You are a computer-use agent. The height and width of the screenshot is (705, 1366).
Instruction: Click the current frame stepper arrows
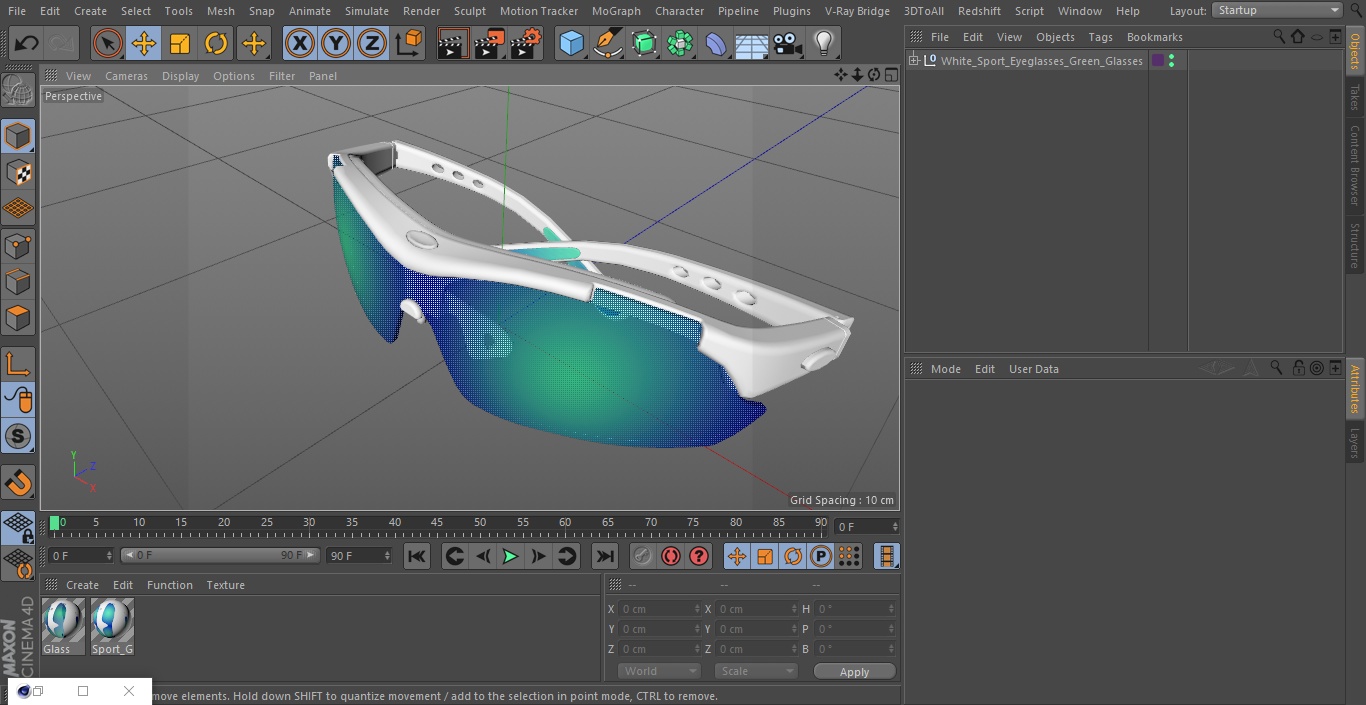(894, 526)
